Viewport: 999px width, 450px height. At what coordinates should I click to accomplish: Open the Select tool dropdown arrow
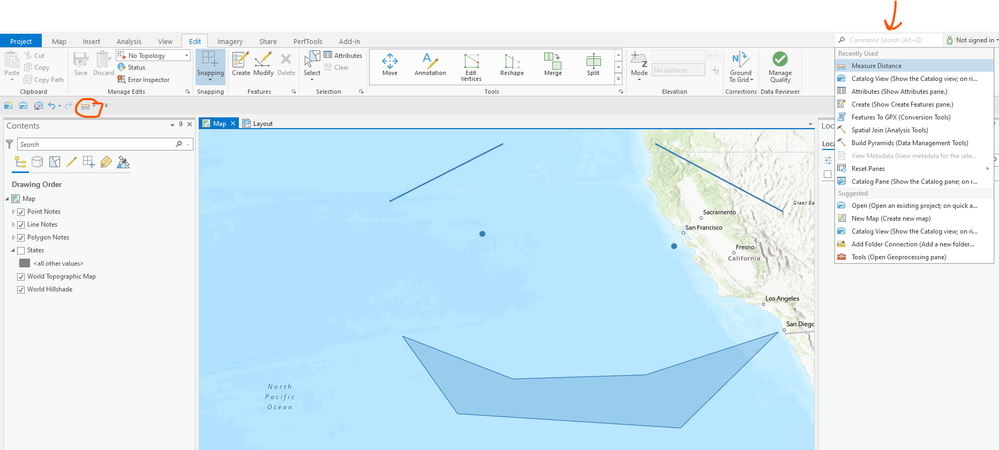312,80
